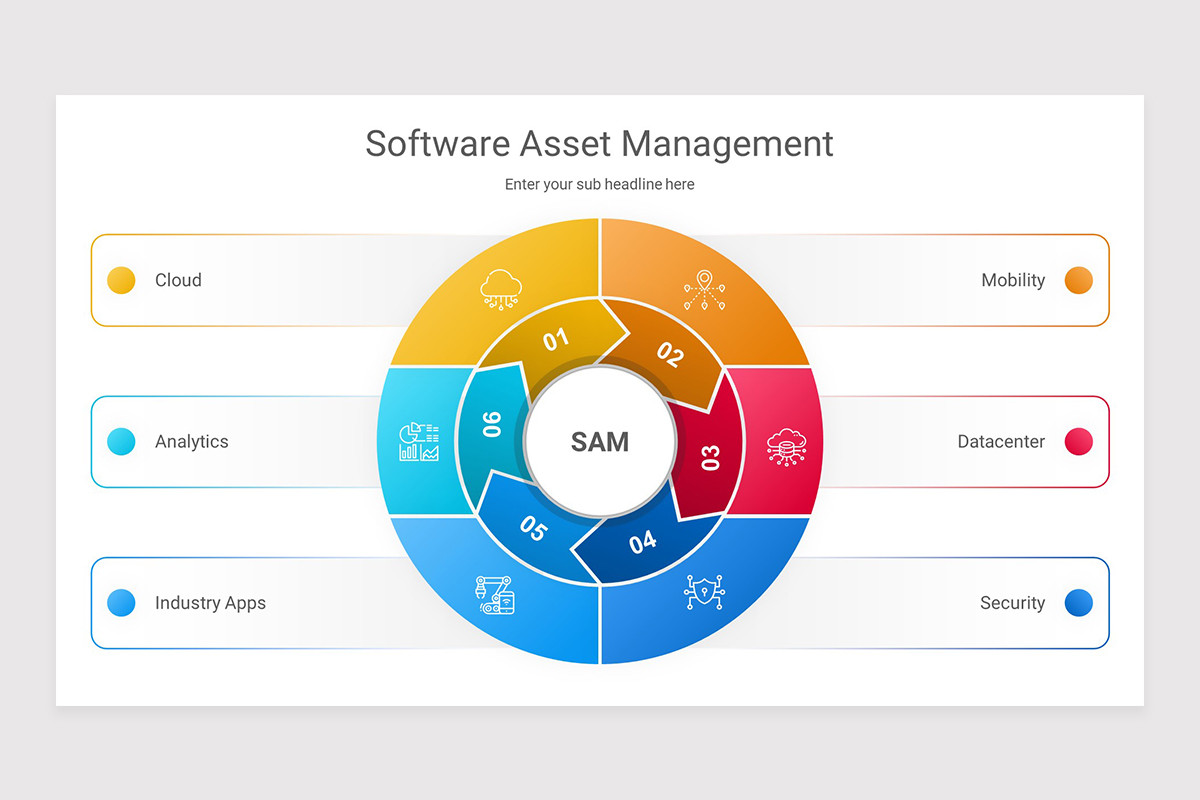Select the Cloud label row

pyautogui.click(x=179, y=280)
